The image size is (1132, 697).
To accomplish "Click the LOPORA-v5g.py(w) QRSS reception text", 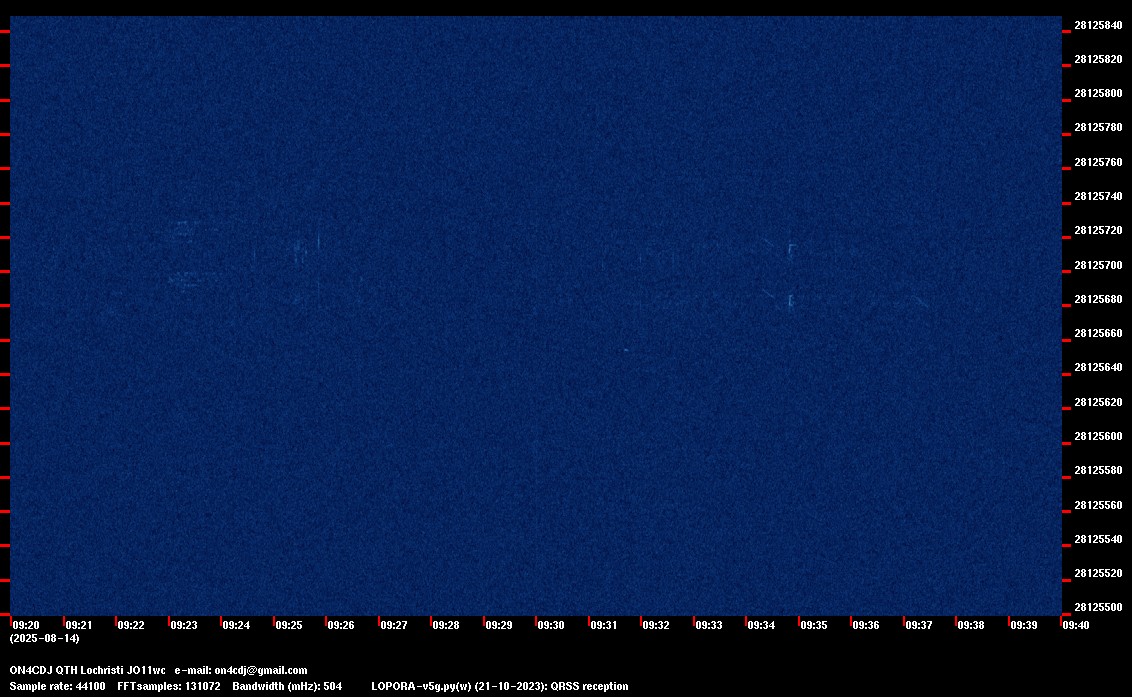I will coord(500,686).
